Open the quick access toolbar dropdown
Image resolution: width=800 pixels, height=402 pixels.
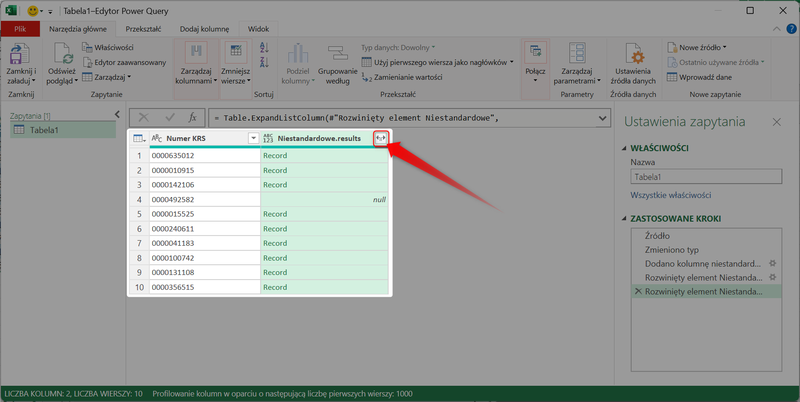(x=50, y=11)
